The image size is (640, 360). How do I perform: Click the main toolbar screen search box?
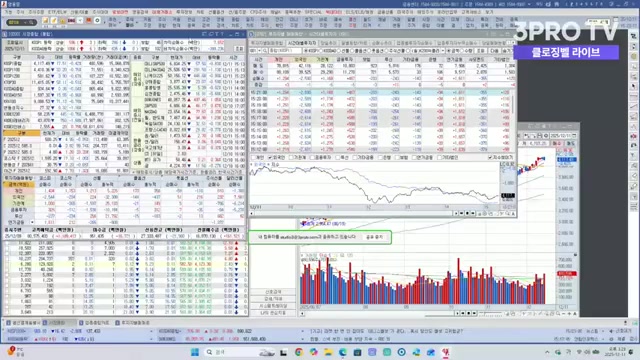tap(21, 22)
